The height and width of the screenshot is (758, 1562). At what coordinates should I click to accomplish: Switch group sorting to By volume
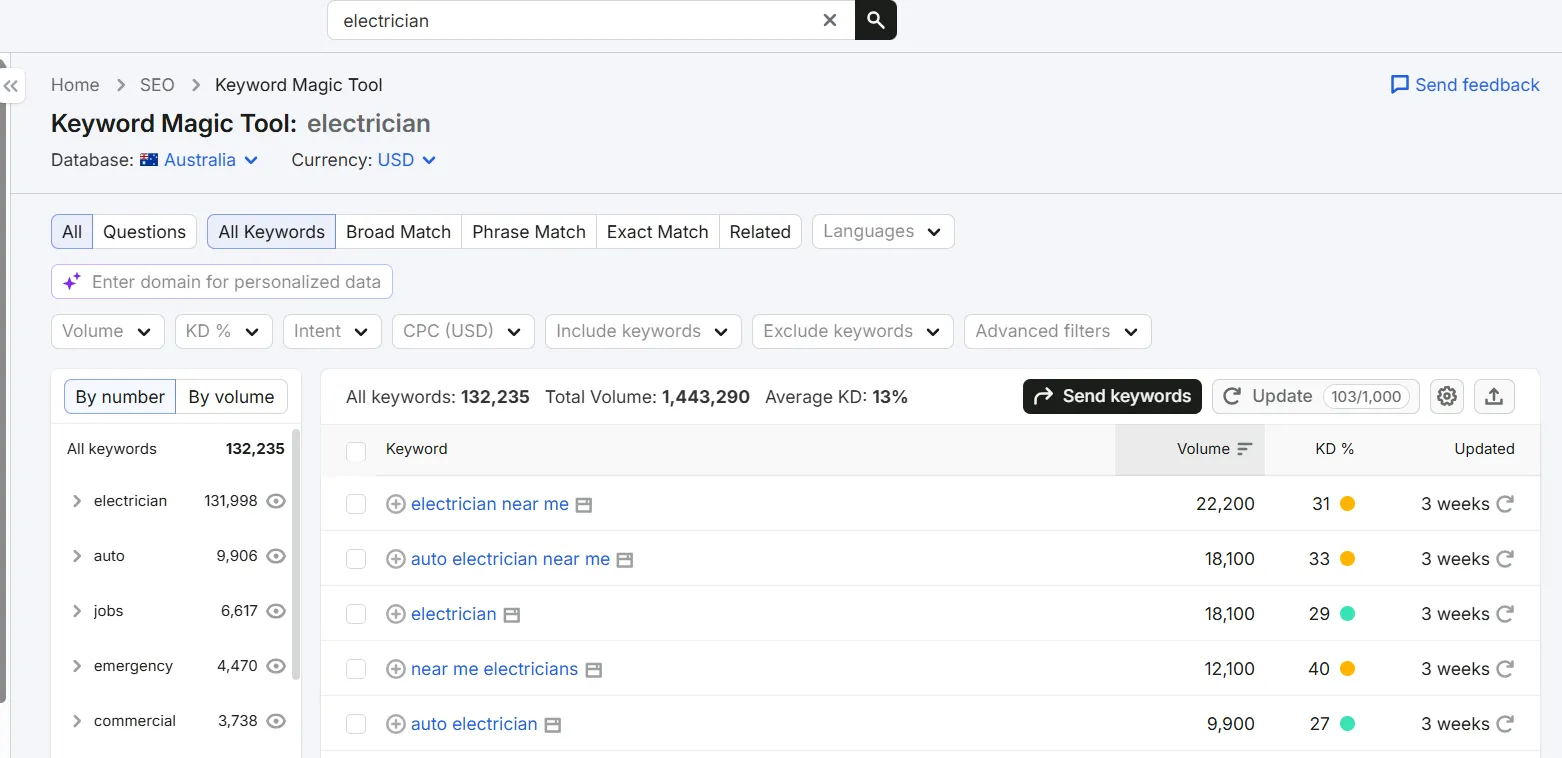point(231,397)
